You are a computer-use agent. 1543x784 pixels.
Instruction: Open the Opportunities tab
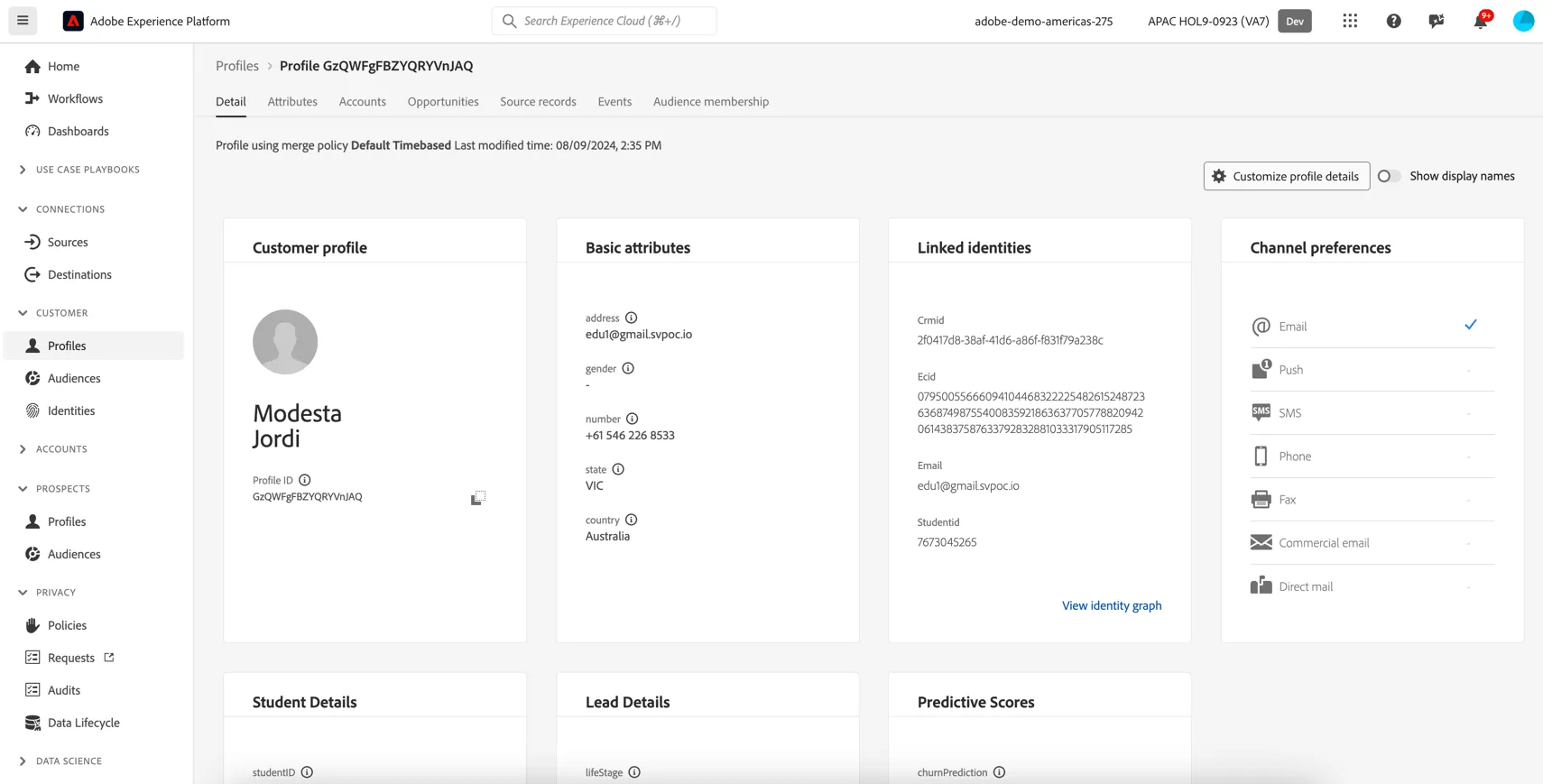[443, 102]
